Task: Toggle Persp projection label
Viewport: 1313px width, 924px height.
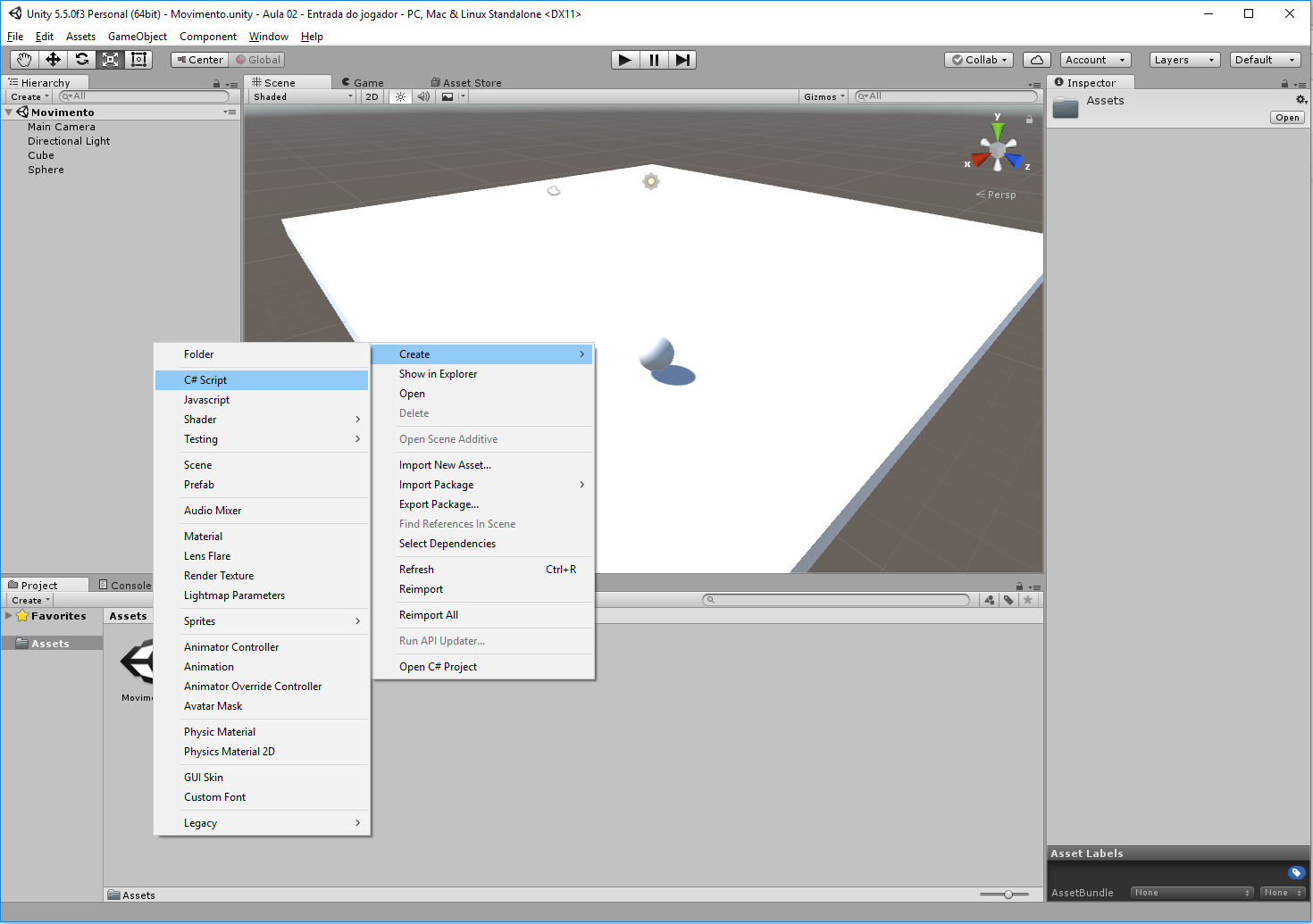Action: (x=996, y=195)
